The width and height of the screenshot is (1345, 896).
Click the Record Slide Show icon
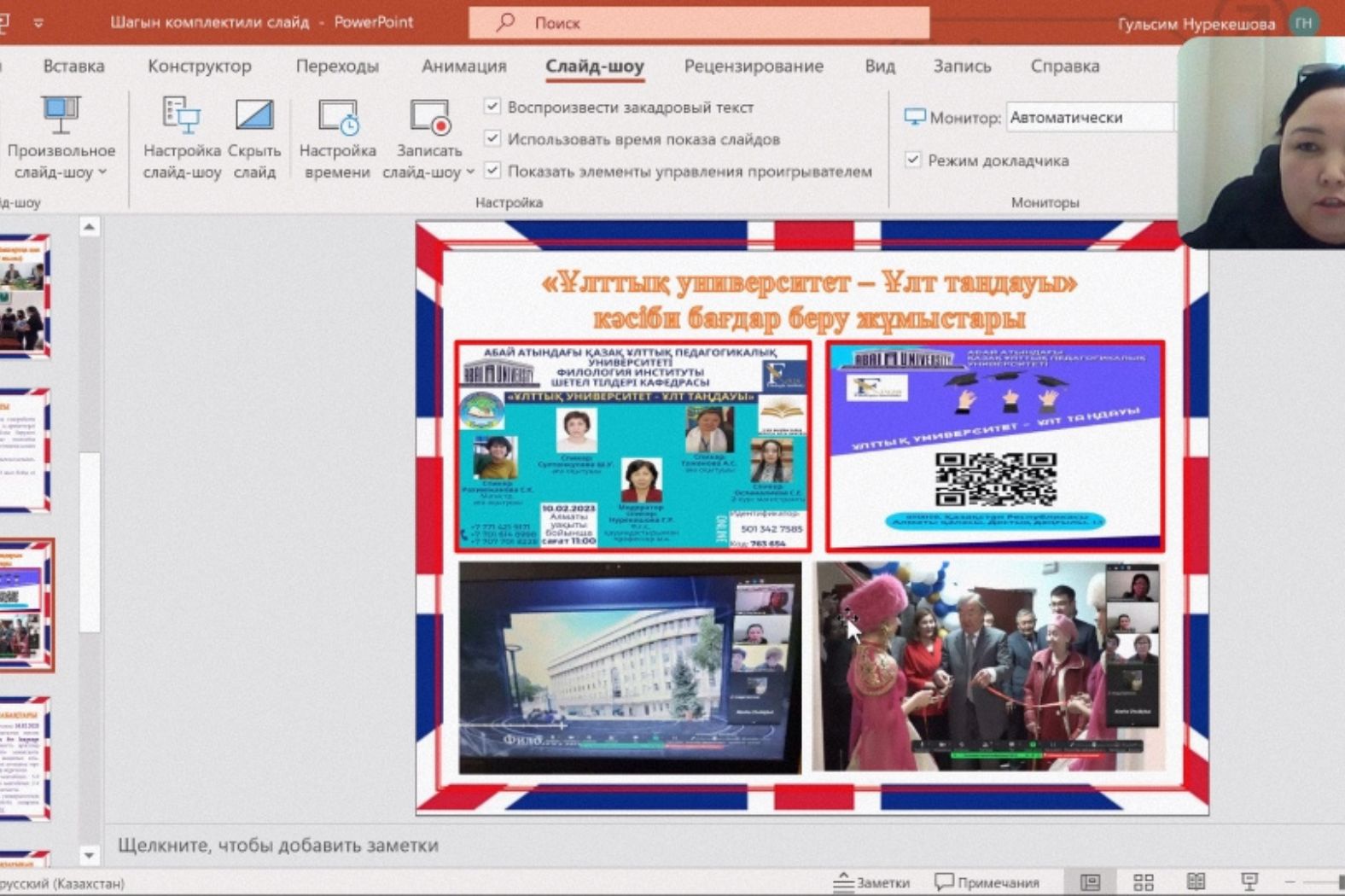click(429, 117)
